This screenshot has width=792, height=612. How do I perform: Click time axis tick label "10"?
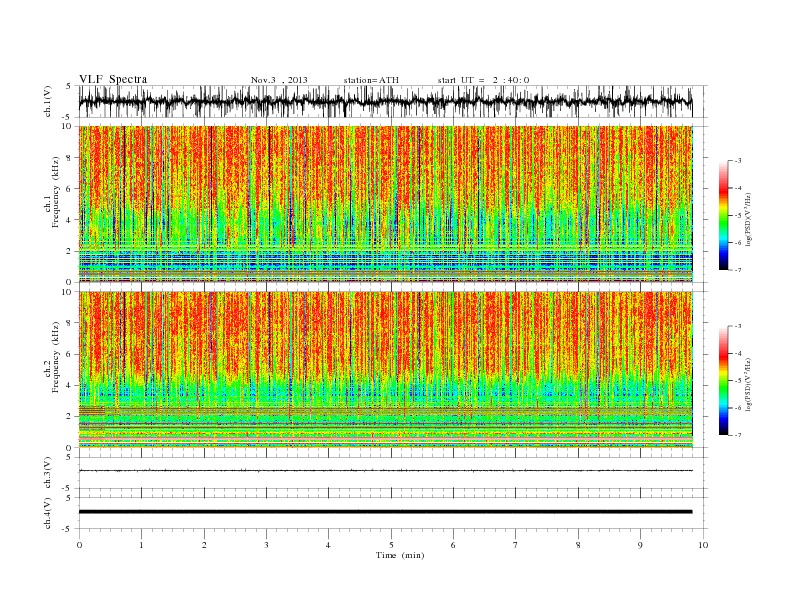(703, 545)
